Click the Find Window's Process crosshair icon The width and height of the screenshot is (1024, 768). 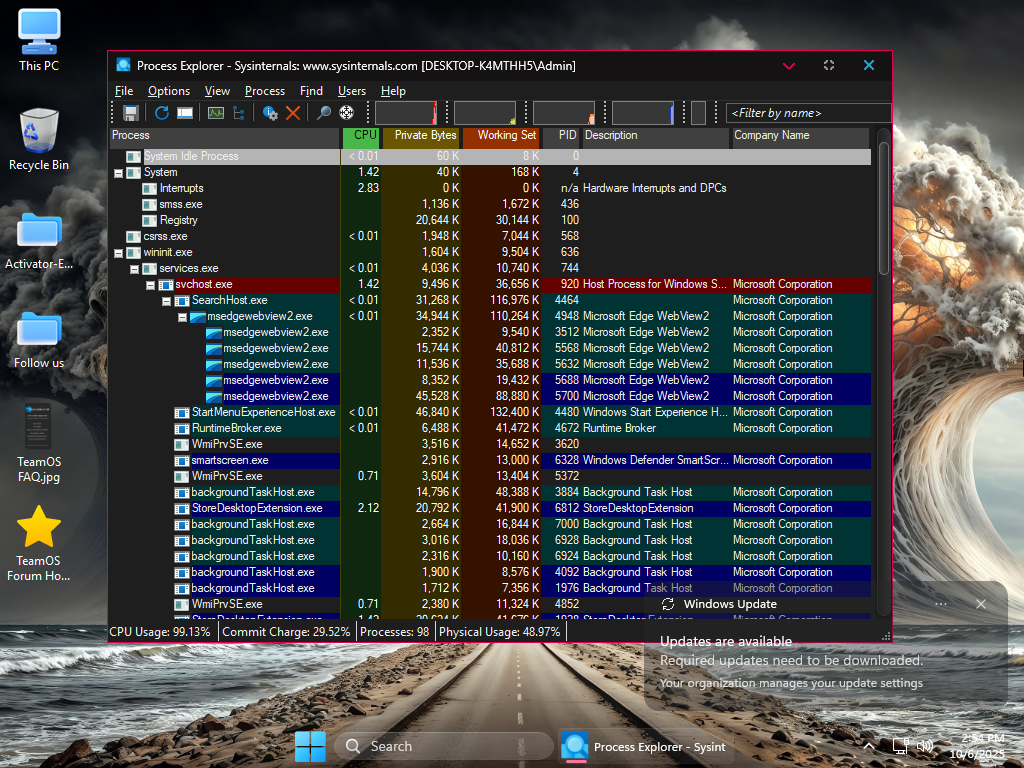click(347, 113)
